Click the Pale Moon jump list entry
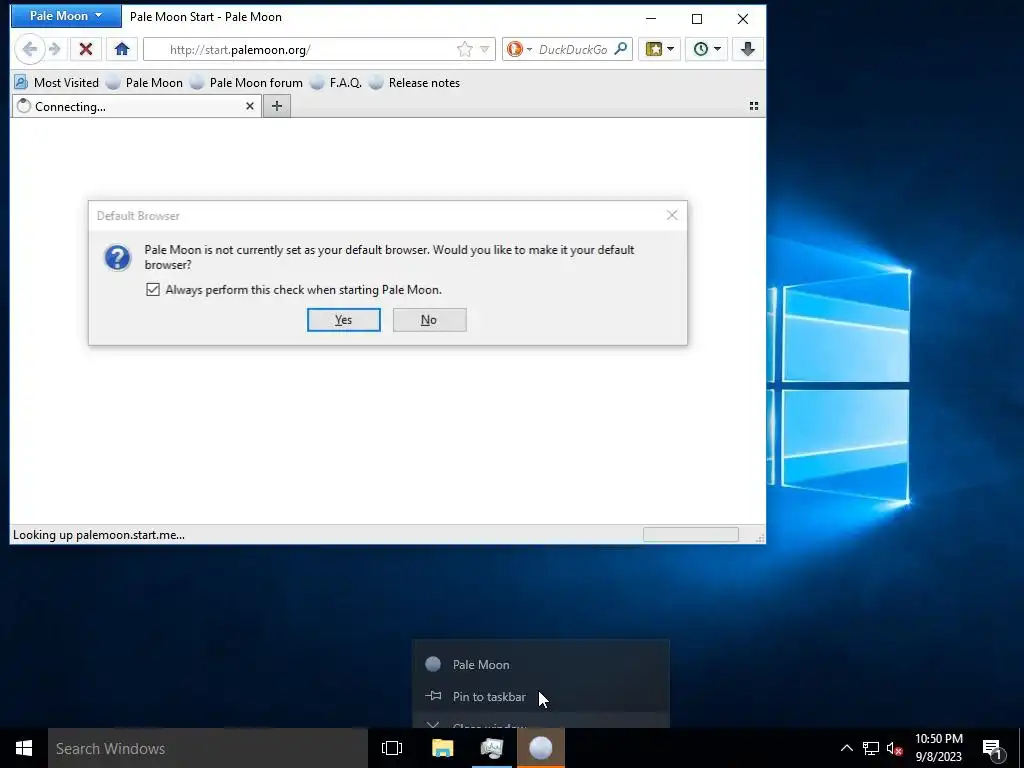The height and width of the screenshot is (768, 1024). click(x=541, y=665)
